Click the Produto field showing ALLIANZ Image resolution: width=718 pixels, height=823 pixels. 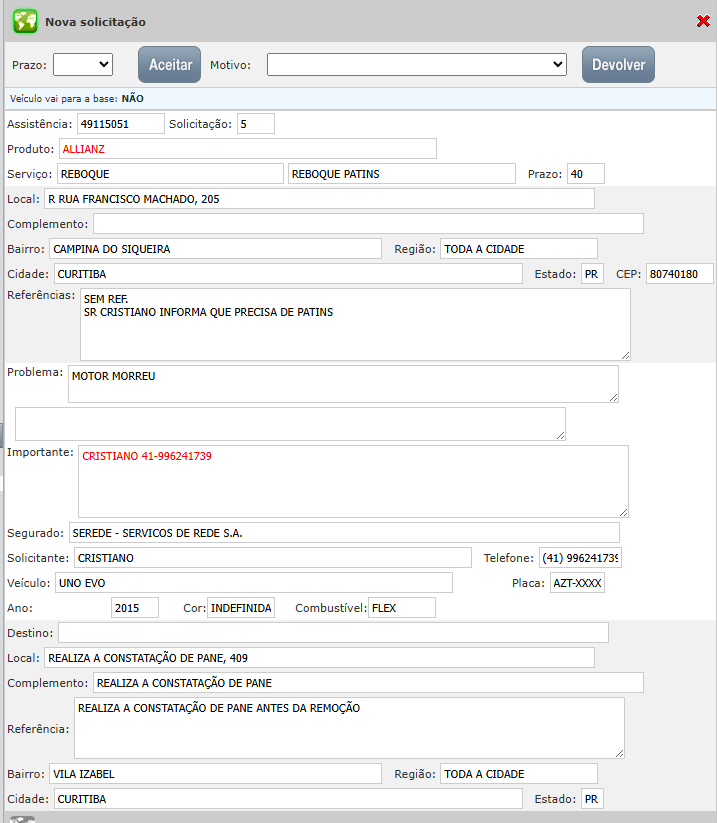pos(246,149)
